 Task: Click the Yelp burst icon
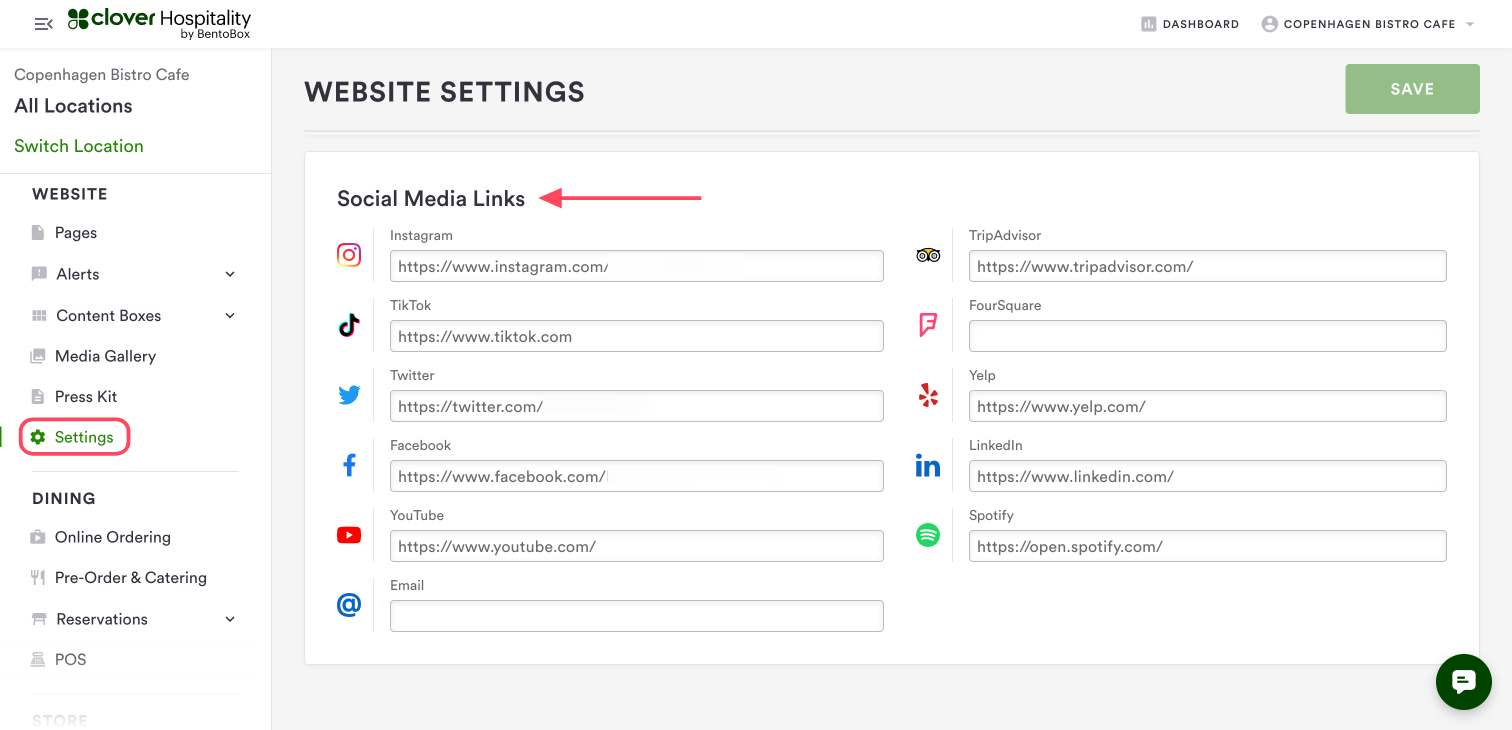pyautogui.click(x=928, y=395)
